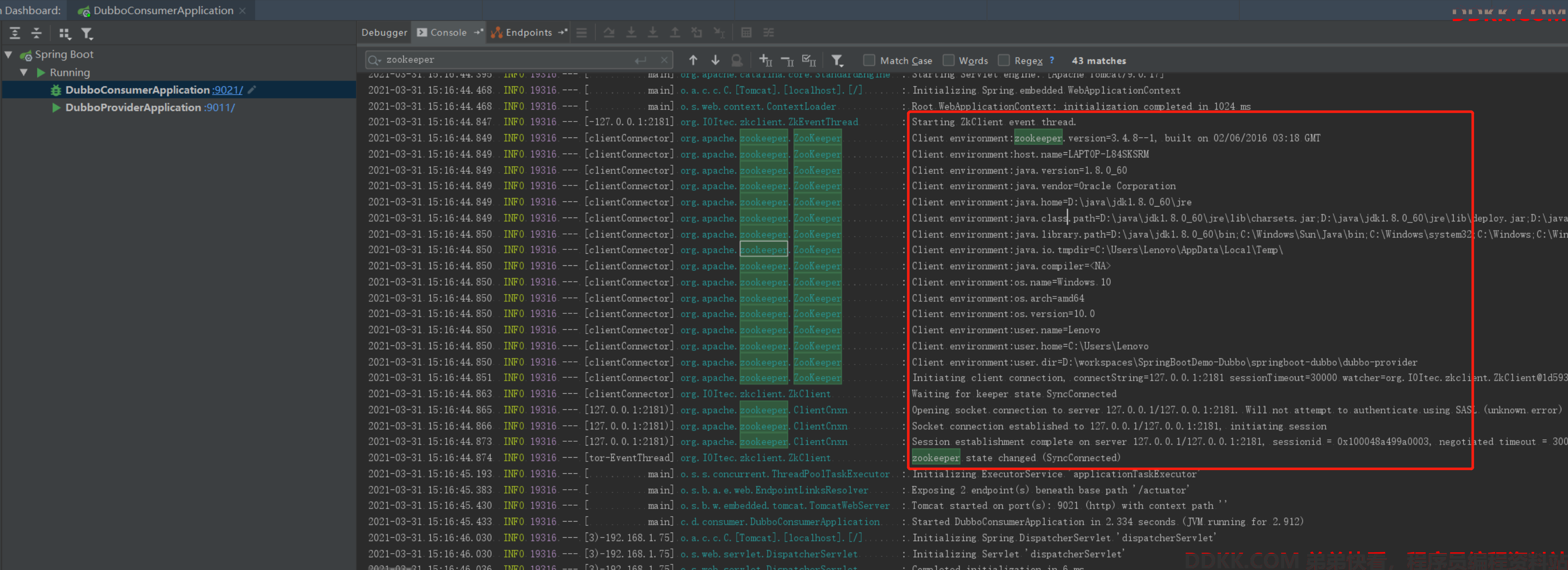Click the Collapse All icon in Dashboard
This screenshot has width=1568, height=570.
[x=37, y=34]
